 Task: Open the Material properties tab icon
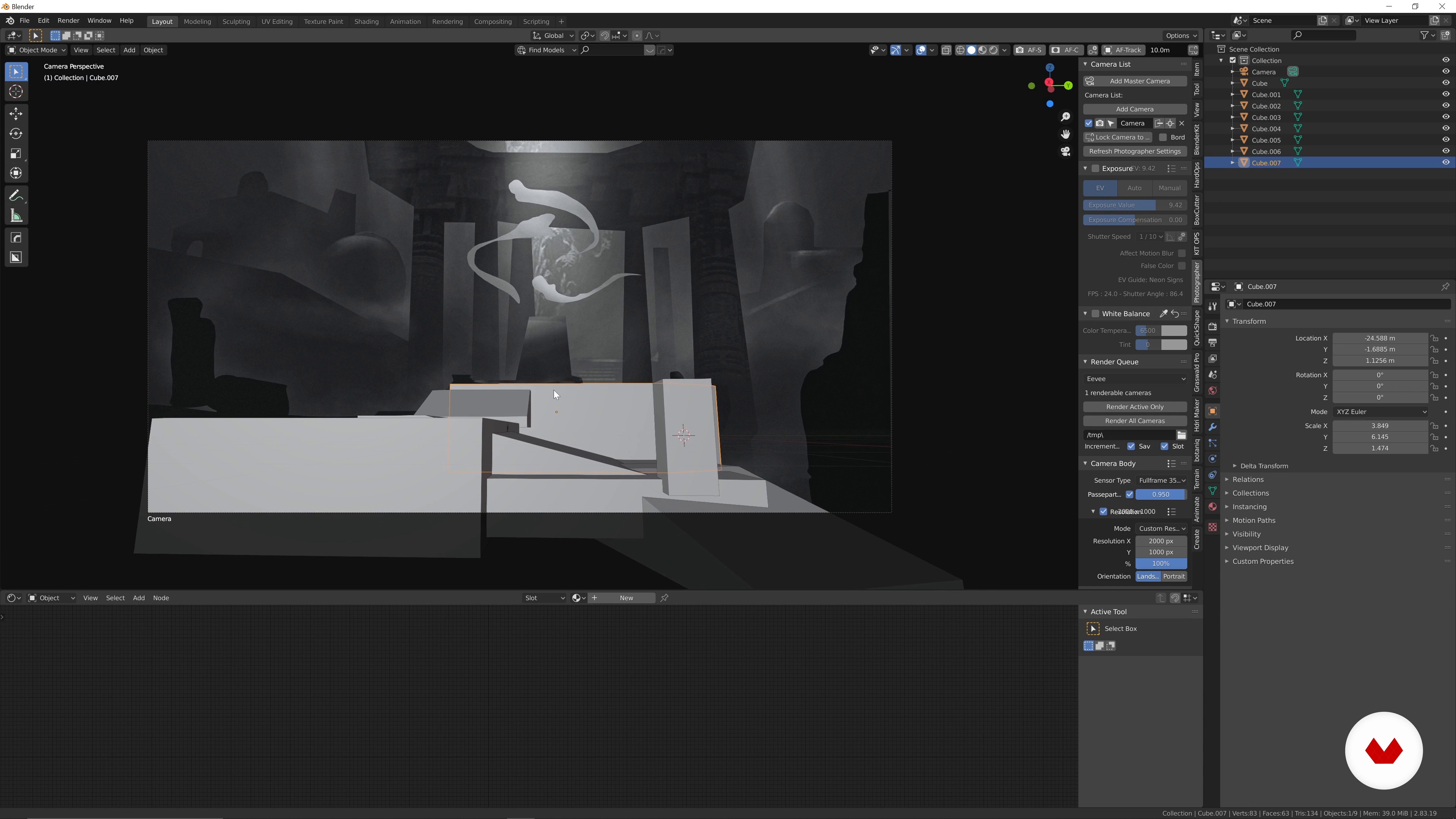pos(1213,507)
